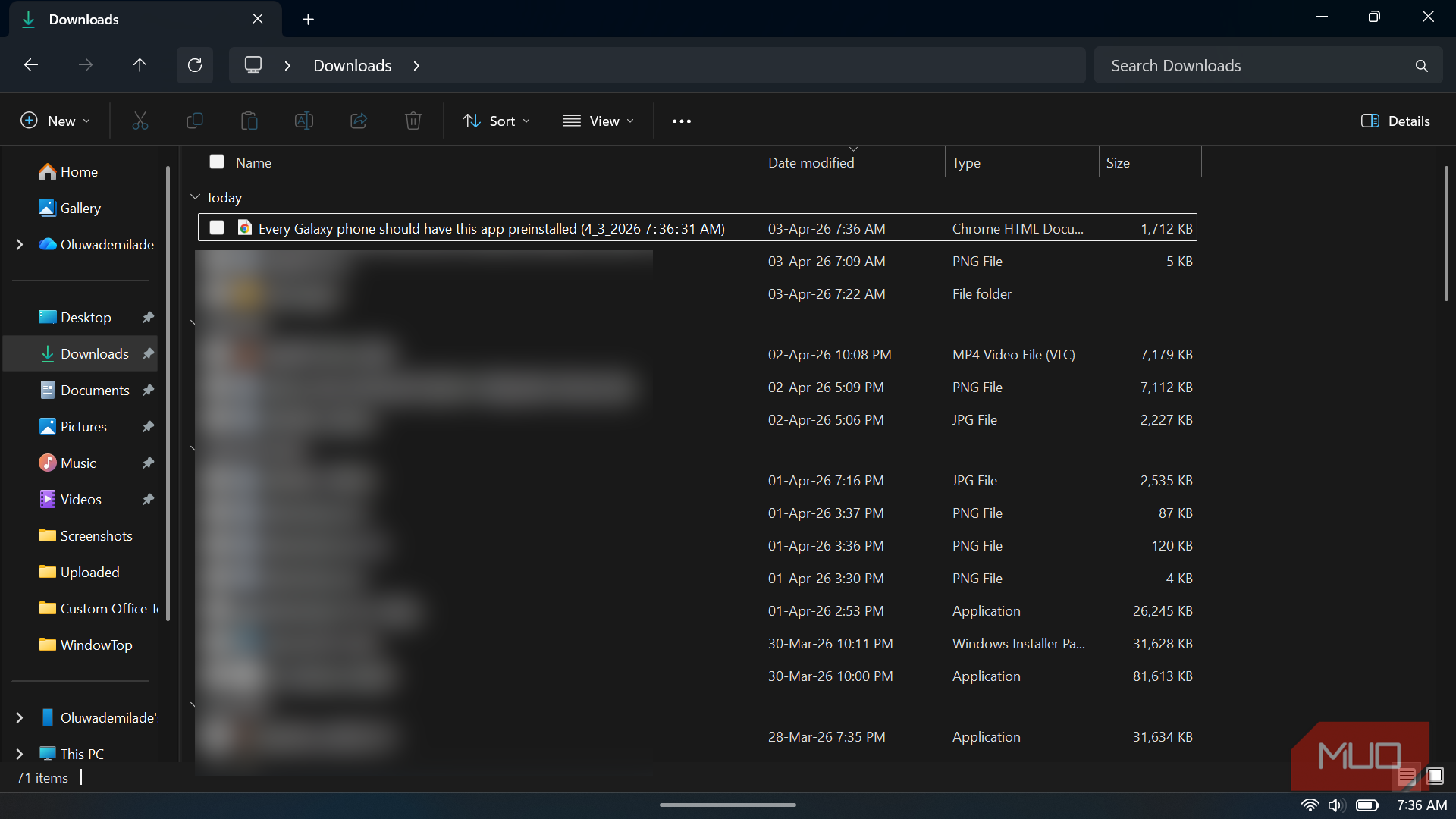Image resolution: width=1456 pixels, height=819 pixels.
Task: Go back with the left arrow
Action: tap(31, 65)
